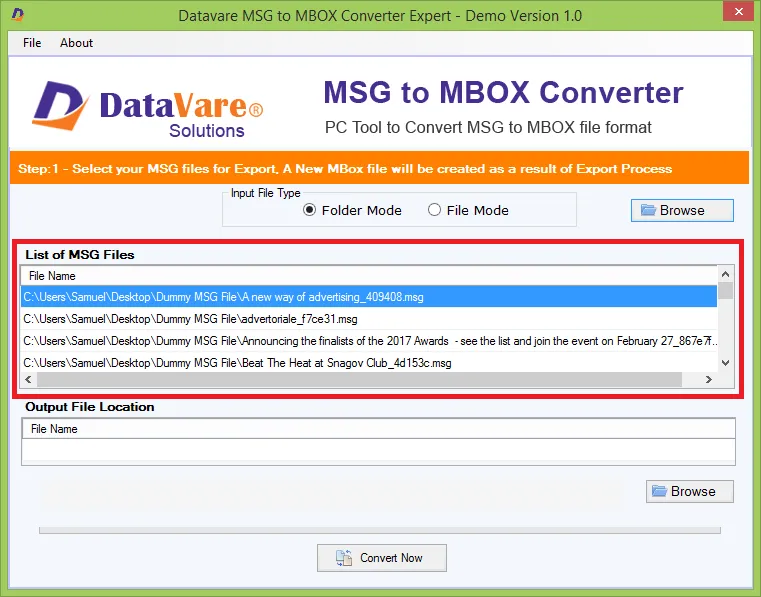Select the File Mode radio button

[x=468, y=210]
